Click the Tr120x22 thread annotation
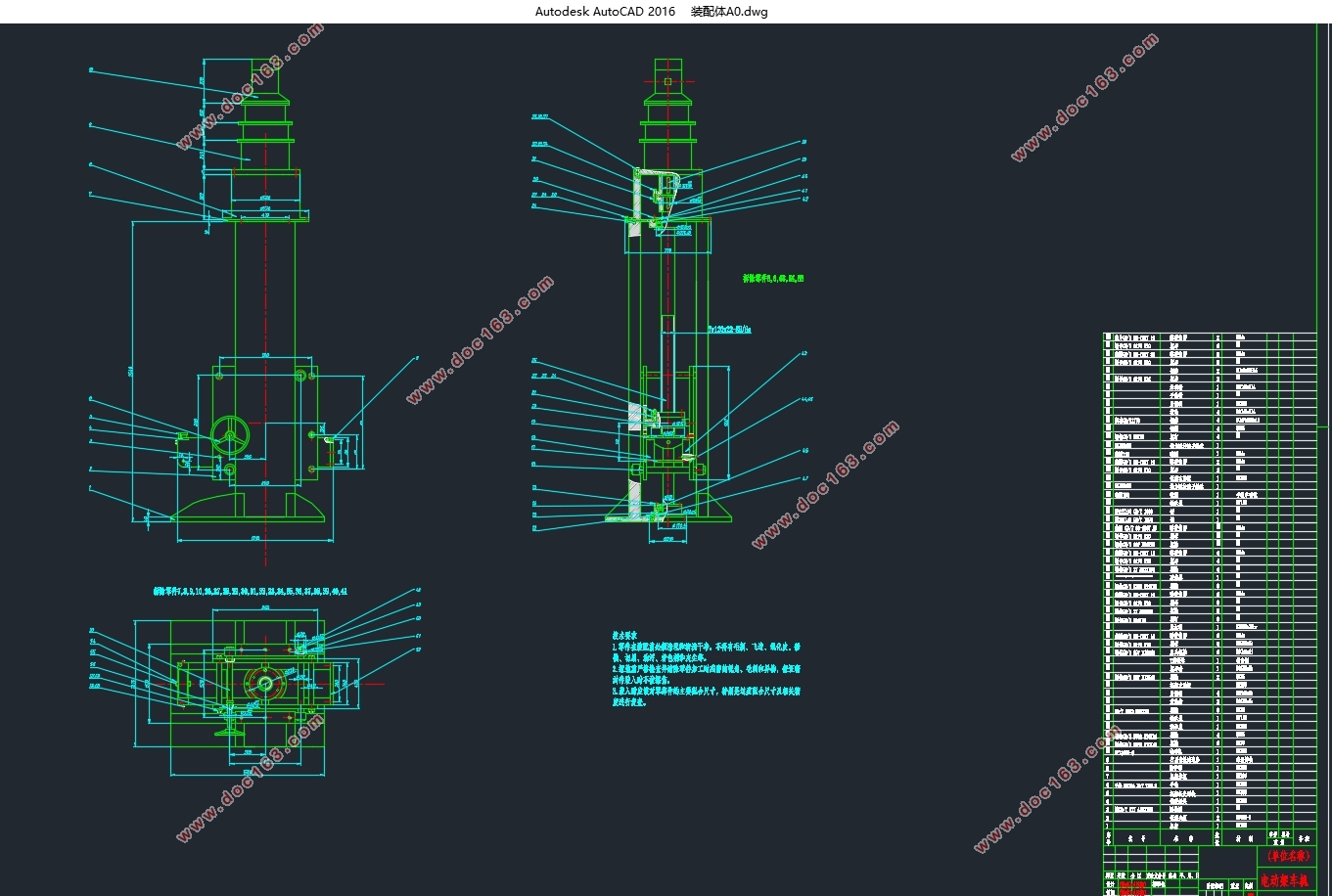This screenshot has height=896, width=1332. click(x=728, y=330)
